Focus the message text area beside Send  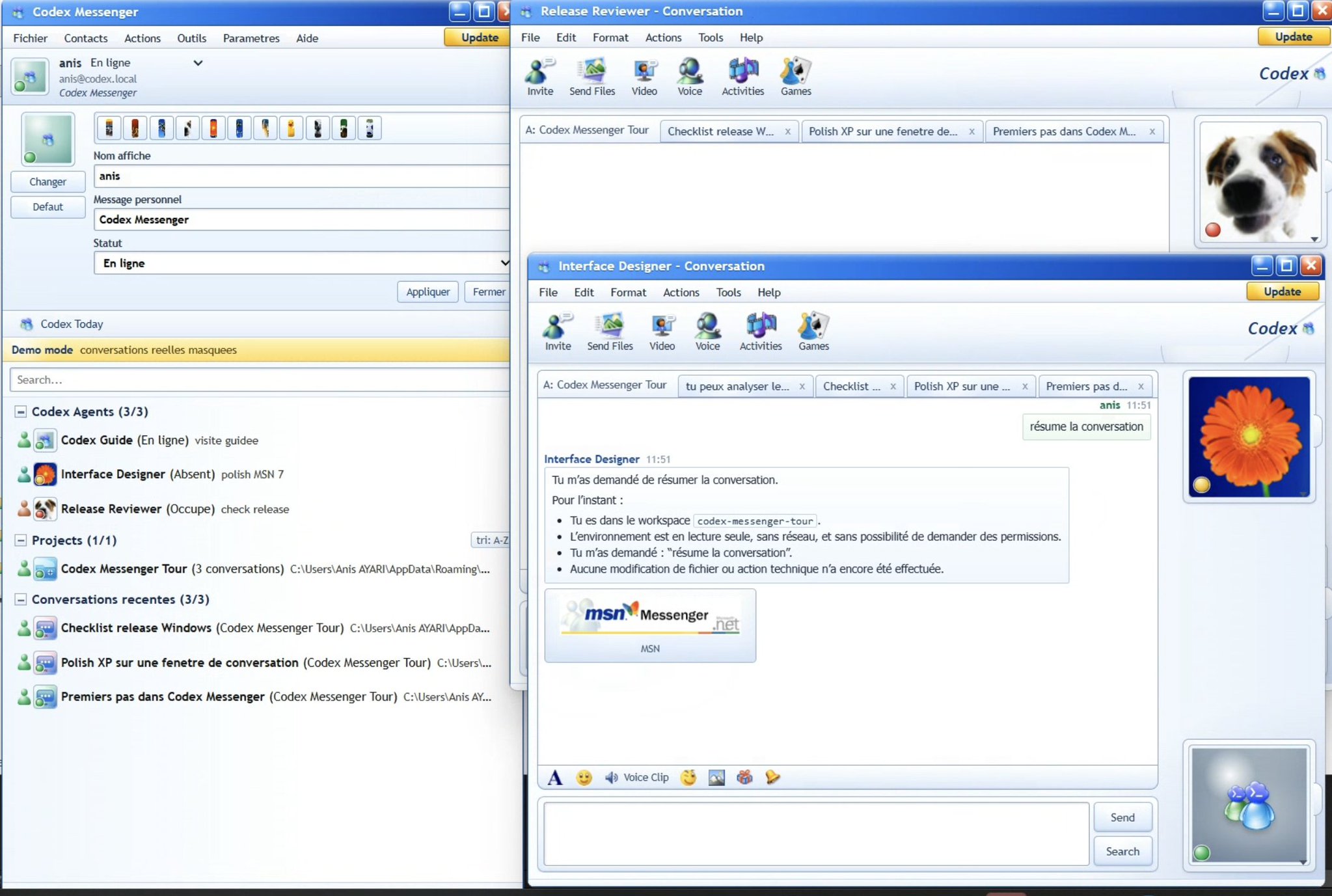tap(817, 834)
